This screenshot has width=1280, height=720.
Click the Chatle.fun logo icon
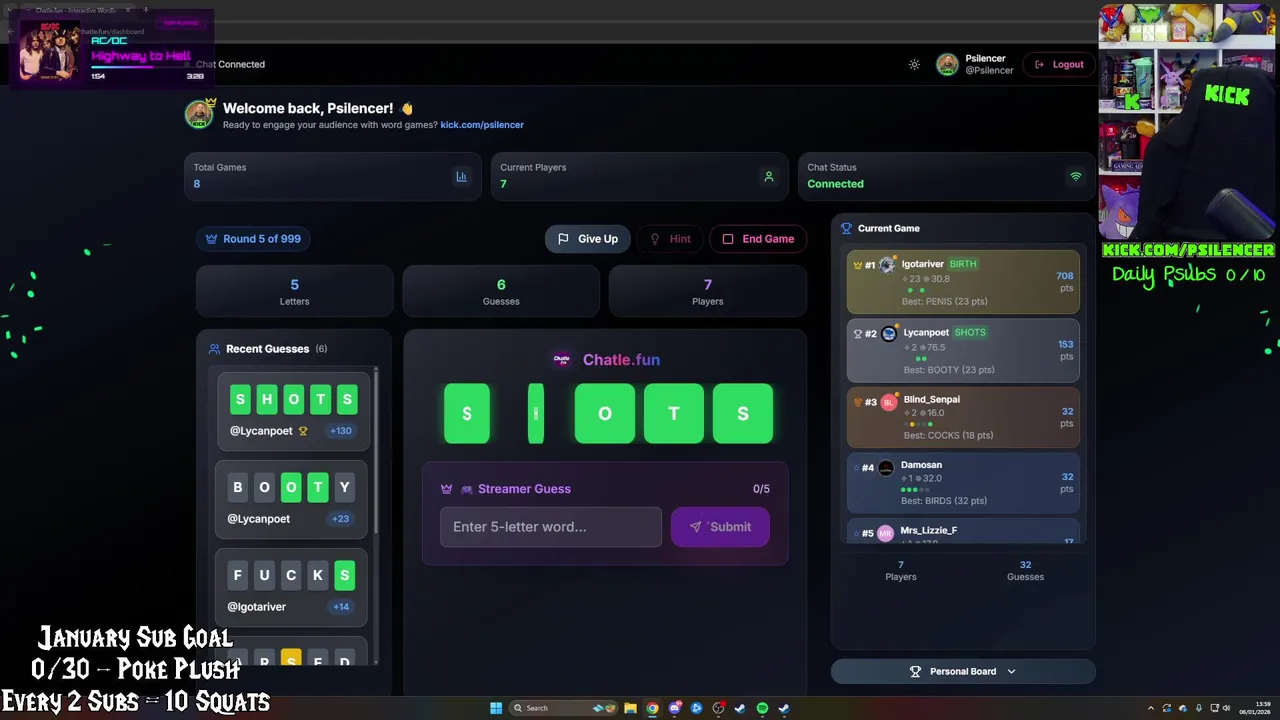(562, 359)
